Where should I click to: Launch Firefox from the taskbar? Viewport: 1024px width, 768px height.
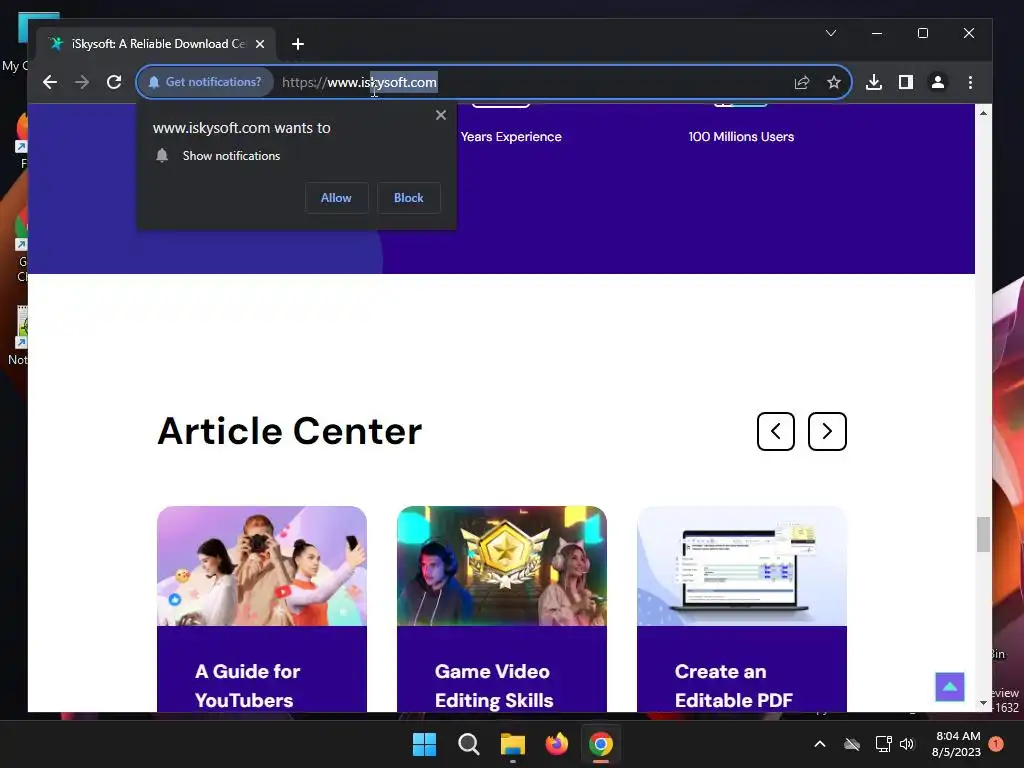coord(556,744)
